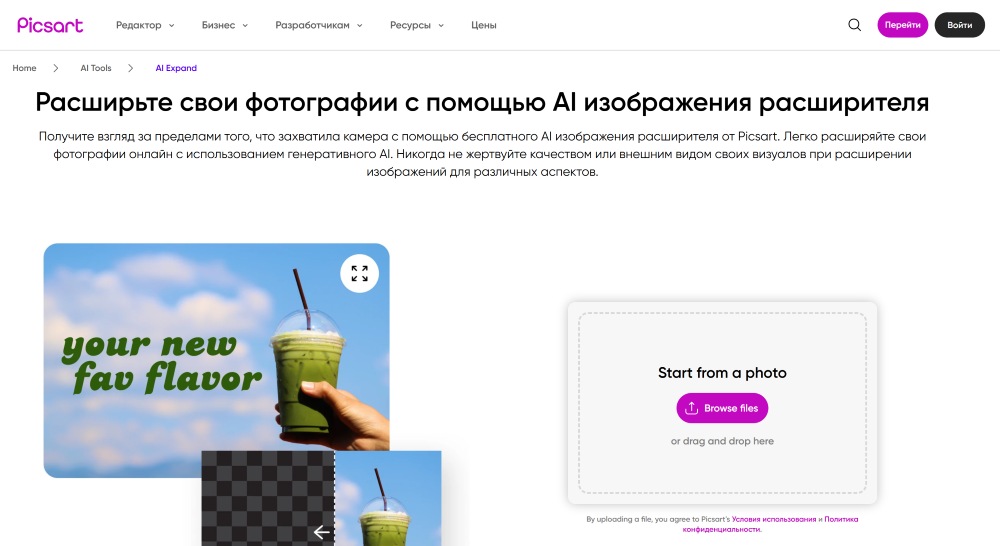
Task: Click breadcrumb chevron after AI Tools
Action: point(131,68)
